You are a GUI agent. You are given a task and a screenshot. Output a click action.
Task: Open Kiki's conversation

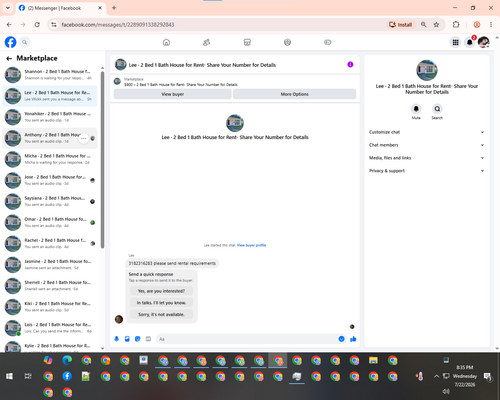tap(50, 307)
